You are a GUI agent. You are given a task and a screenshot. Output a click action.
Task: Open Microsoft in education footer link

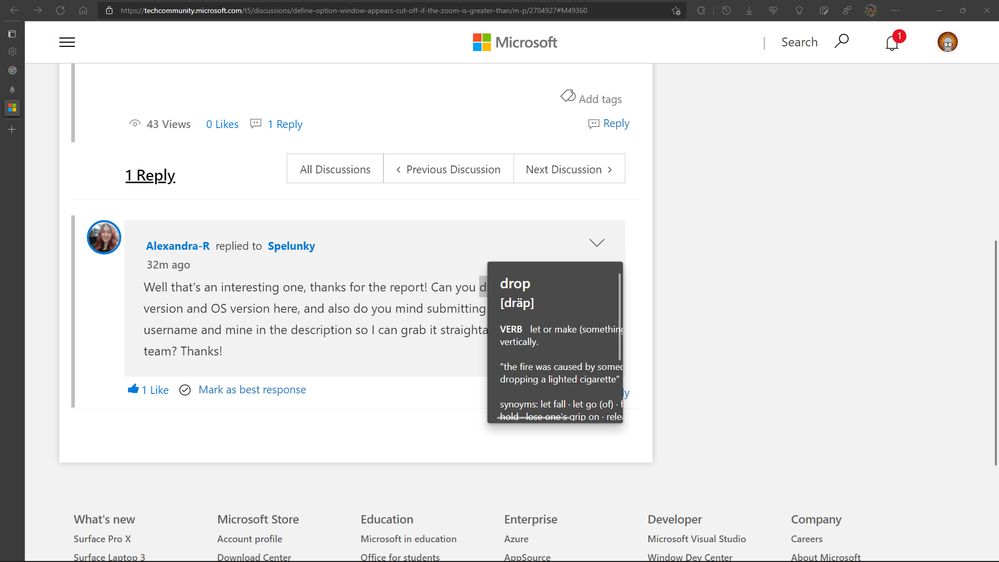pyautogui.click(x=408, y=539)
